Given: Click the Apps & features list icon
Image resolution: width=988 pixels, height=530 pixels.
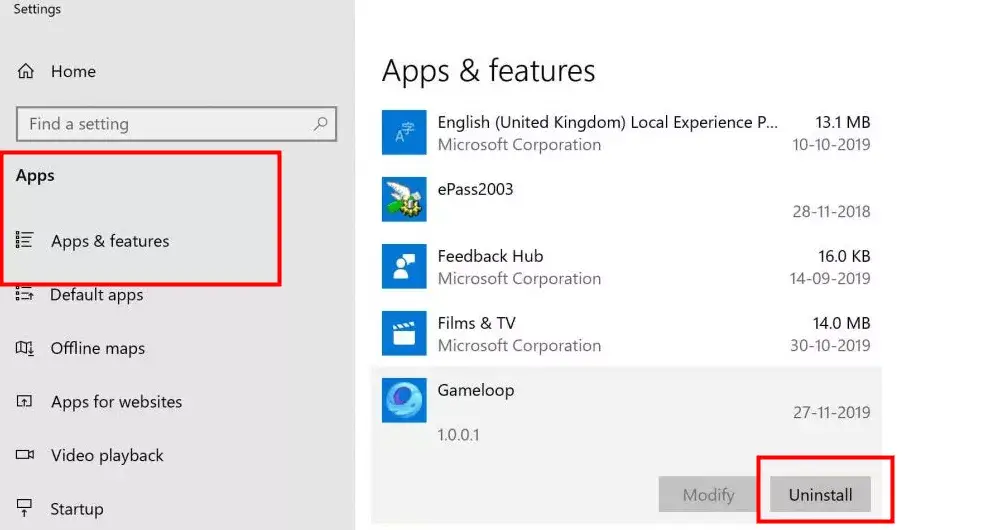Looking at the screenshot, I should click(x=25, y=240).
